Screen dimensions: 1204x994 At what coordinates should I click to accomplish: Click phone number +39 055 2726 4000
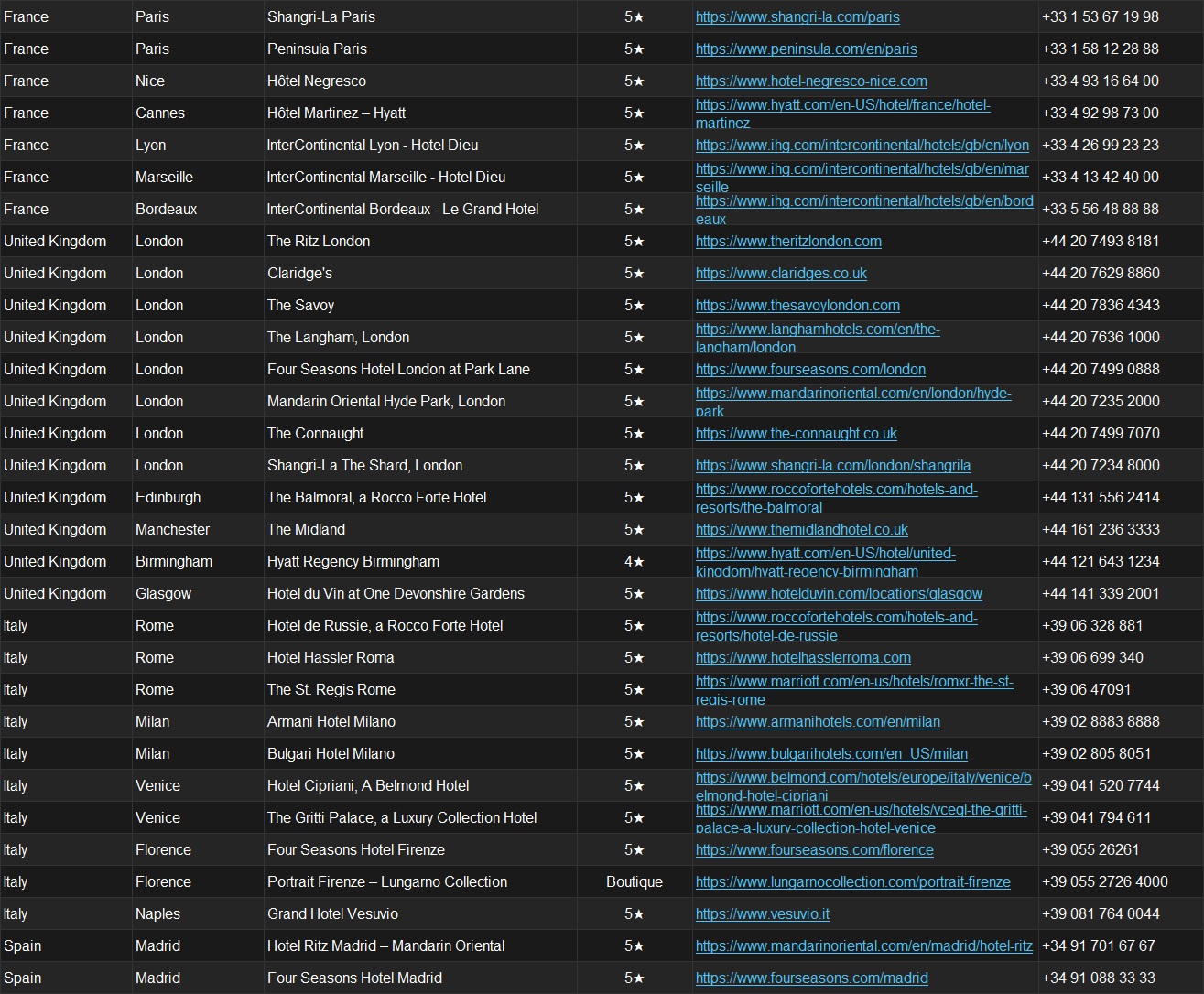pyautogui.click(x=1105, y=881)
